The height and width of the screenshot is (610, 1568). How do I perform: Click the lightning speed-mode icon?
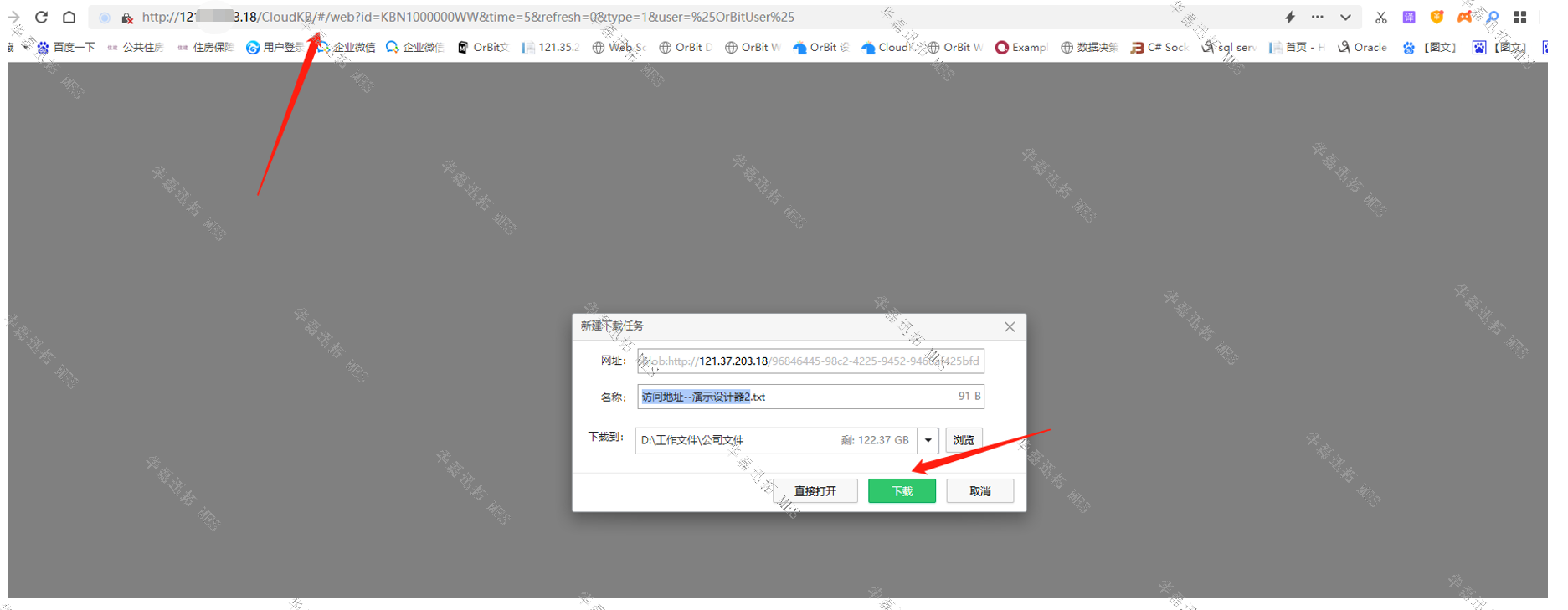point(1290,17)
